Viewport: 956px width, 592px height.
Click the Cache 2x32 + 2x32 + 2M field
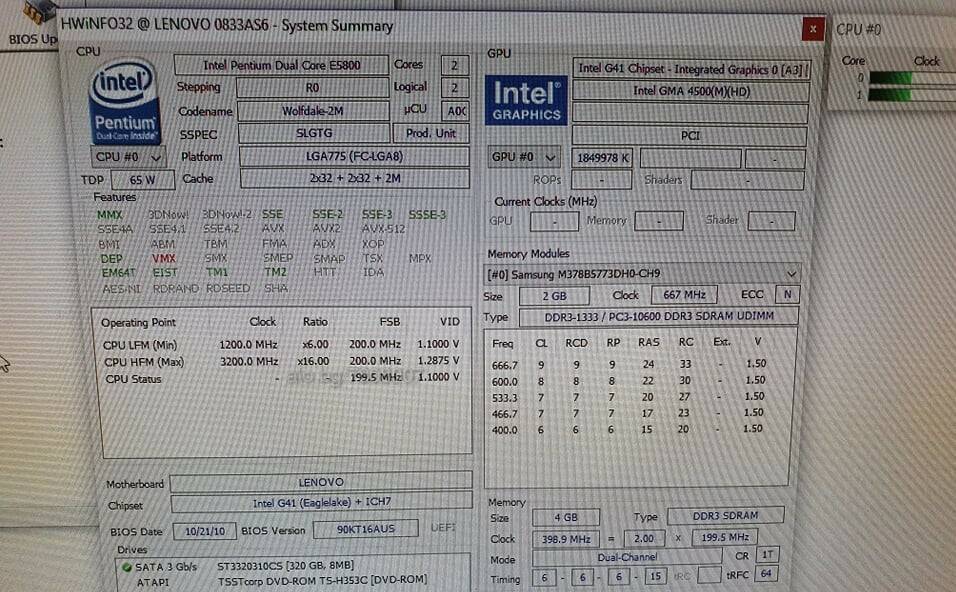tap(355, 179)
